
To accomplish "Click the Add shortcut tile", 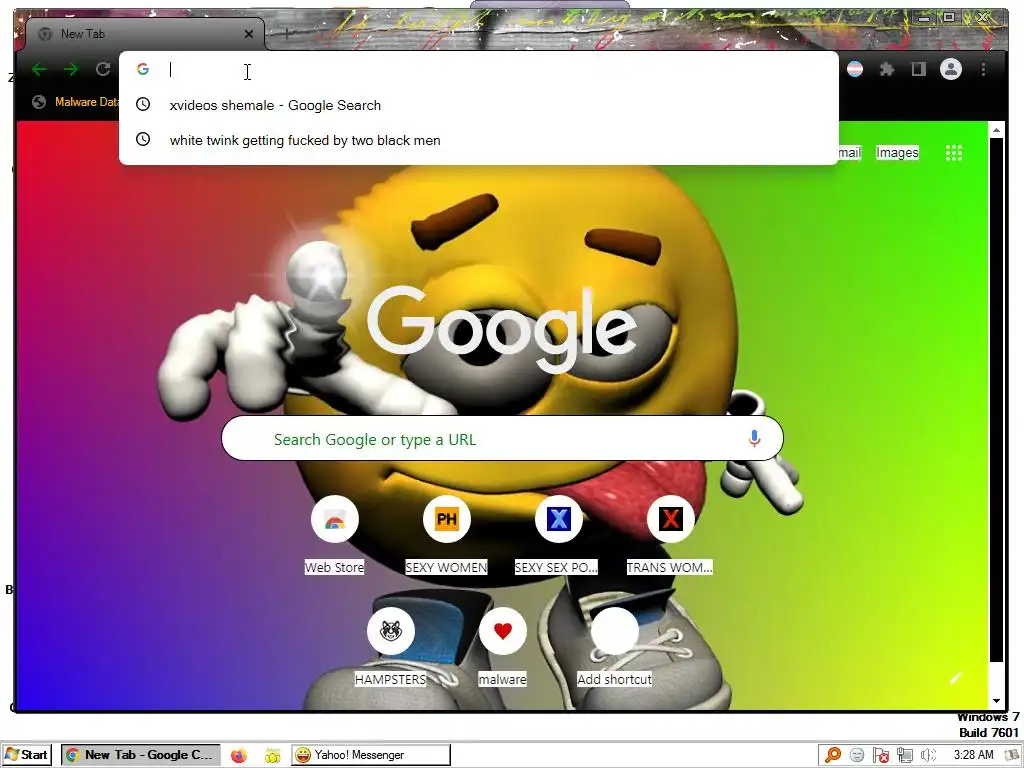I will click(x=615, y=648).
